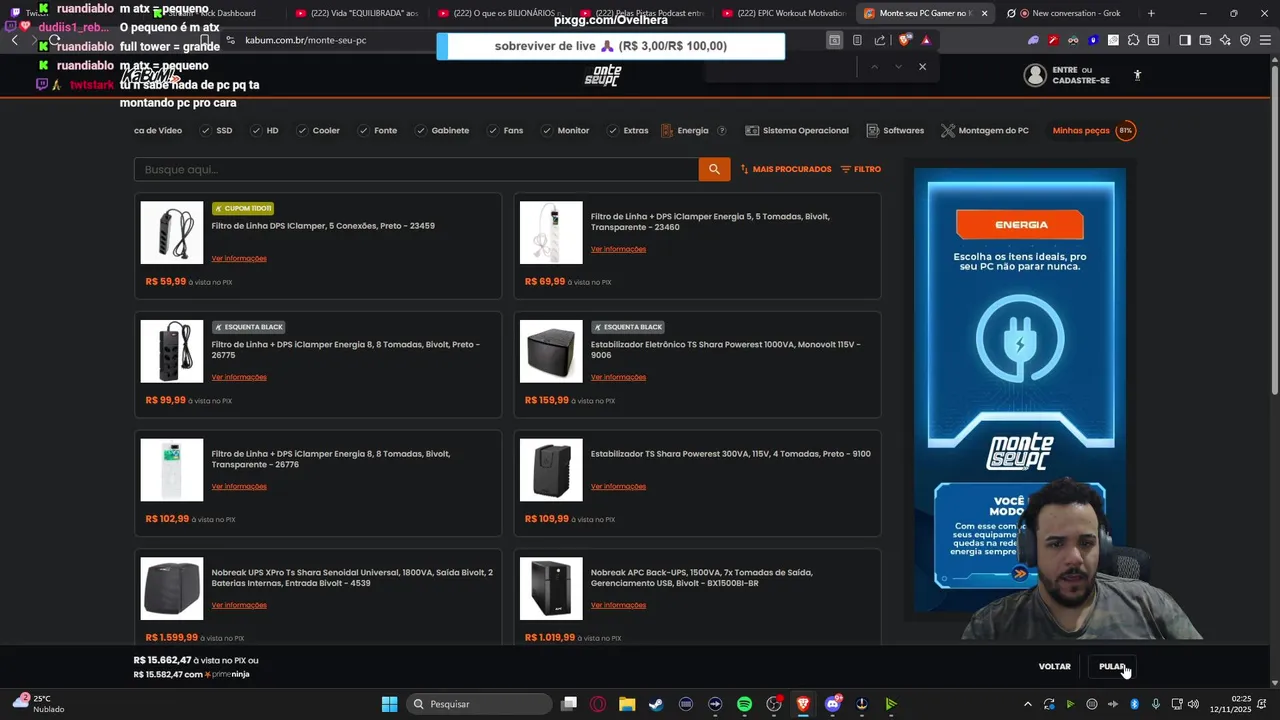Go to next find result arrow

click(x=898, y=67)
